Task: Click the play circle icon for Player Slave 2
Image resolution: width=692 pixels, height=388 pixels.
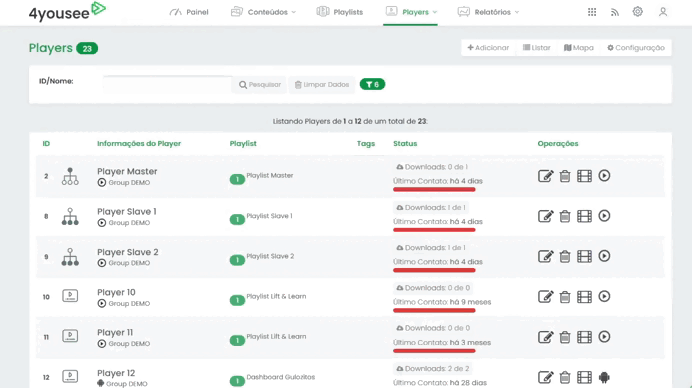Action: (604, 256)
